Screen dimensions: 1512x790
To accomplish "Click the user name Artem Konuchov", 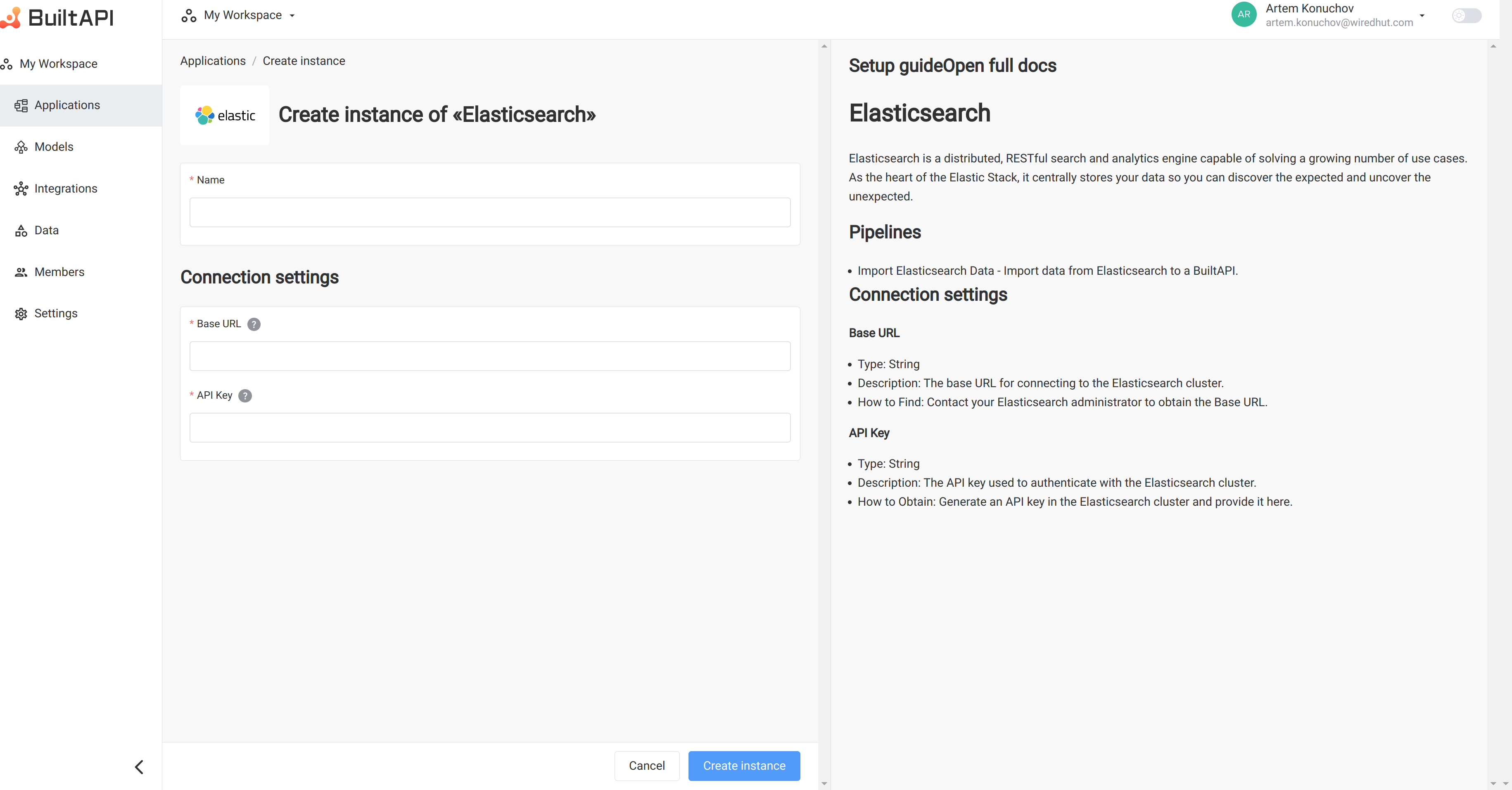I will [1310, 8].
